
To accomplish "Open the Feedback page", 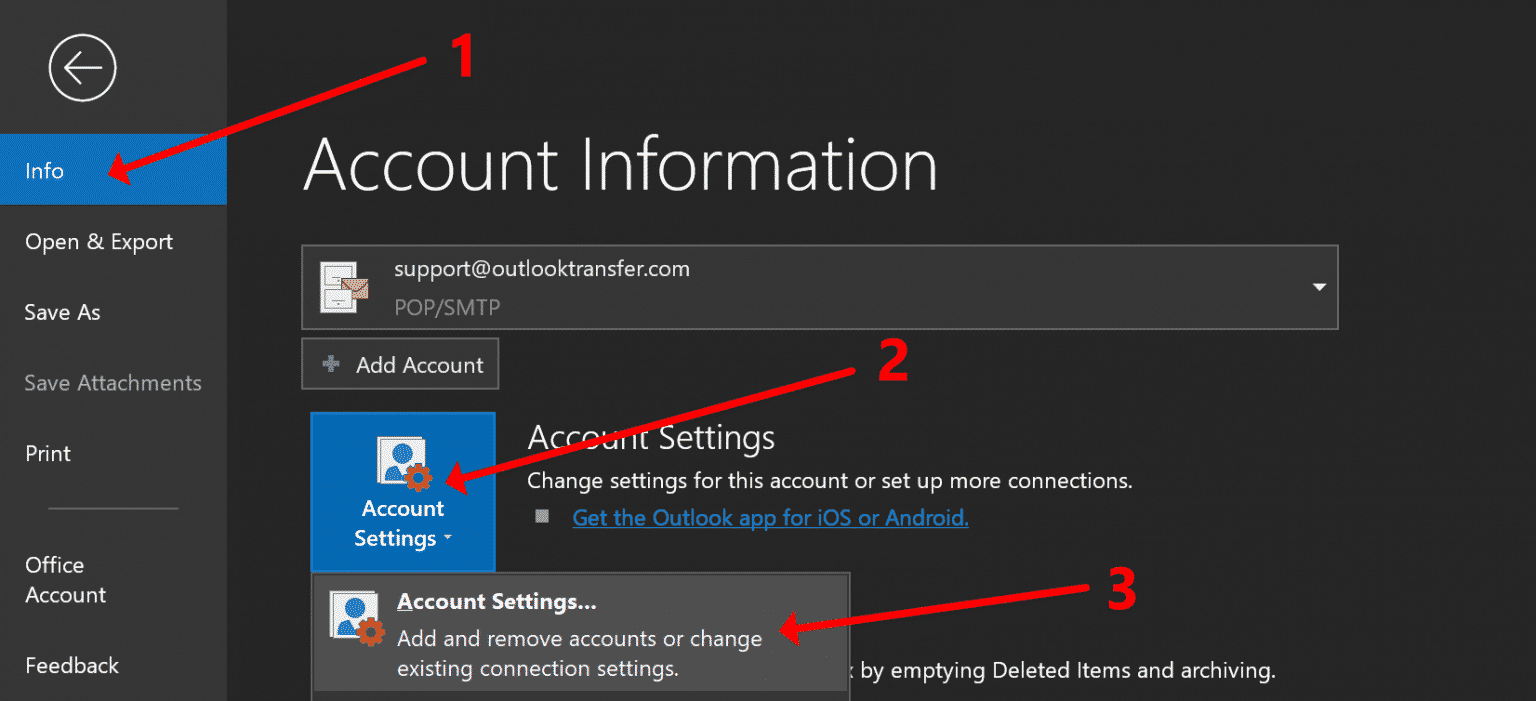I will 72,665.
